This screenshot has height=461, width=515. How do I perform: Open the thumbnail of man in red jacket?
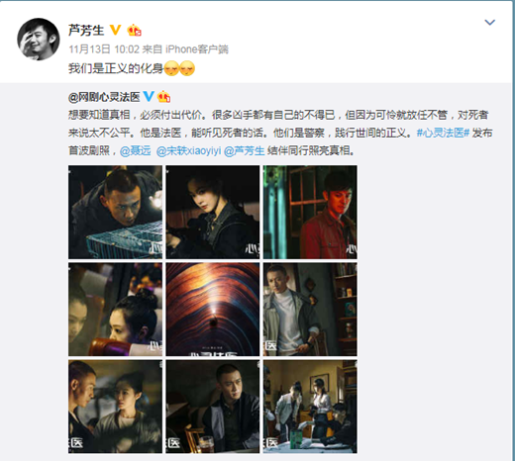[x=310, y=212]
